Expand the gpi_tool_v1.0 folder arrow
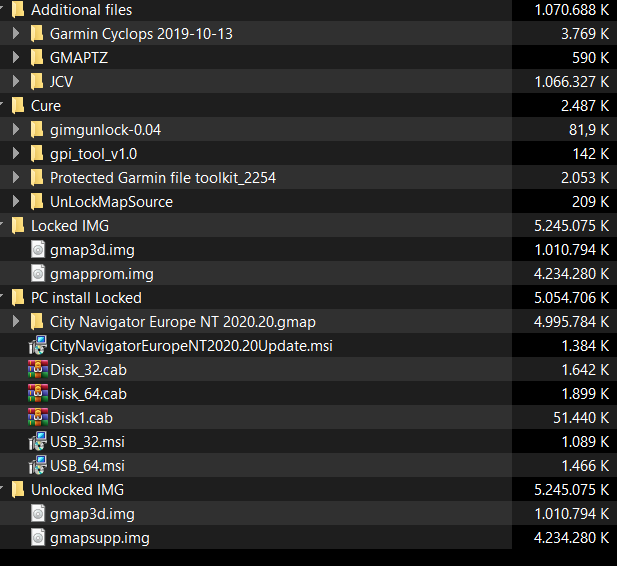Viewport: 617px width, 566px height. pyautogui.click(x=16, y=154)
